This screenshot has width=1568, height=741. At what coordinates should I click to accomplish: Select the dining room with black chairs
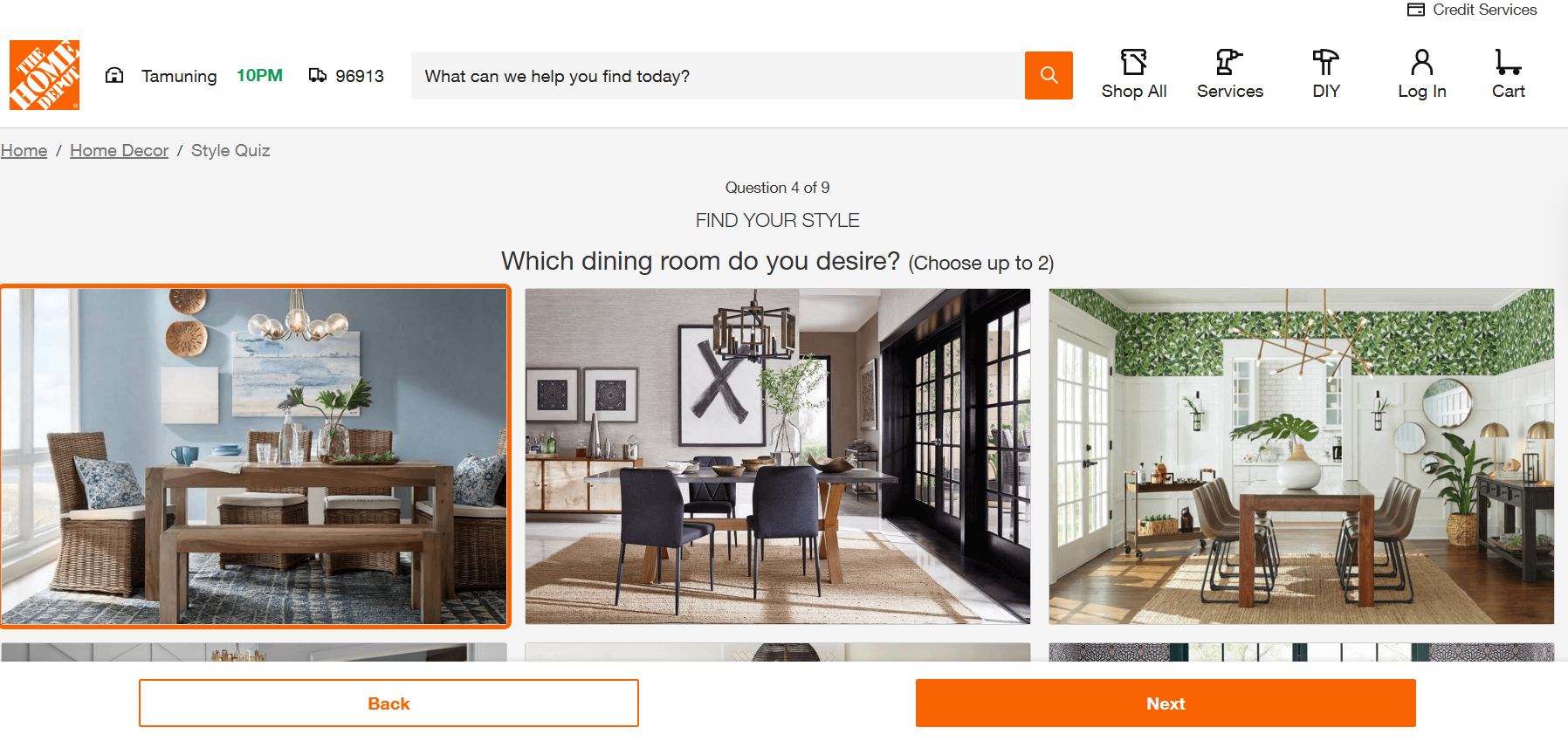pos(777,456)
